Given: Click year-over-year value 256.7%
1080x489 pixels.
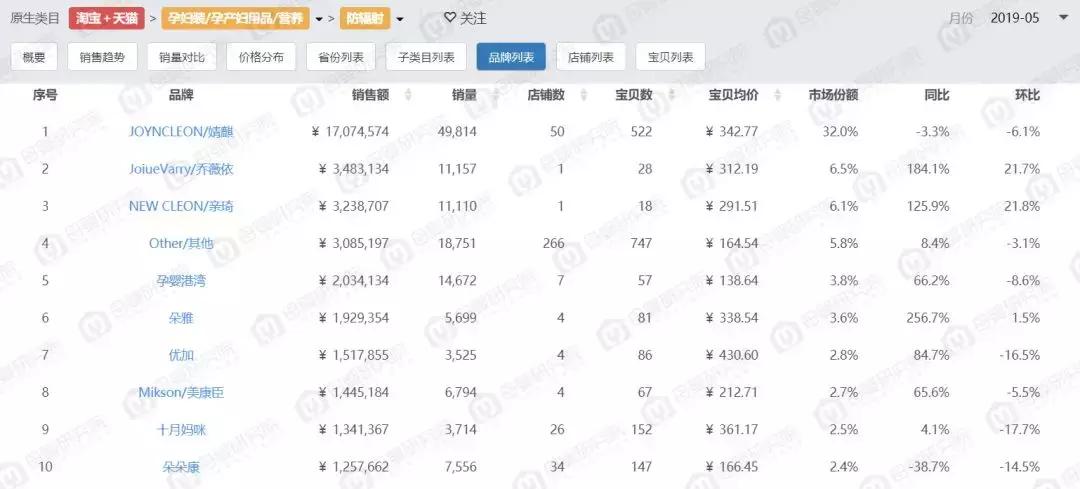Looking at the screenshot, I should (930, 318).
